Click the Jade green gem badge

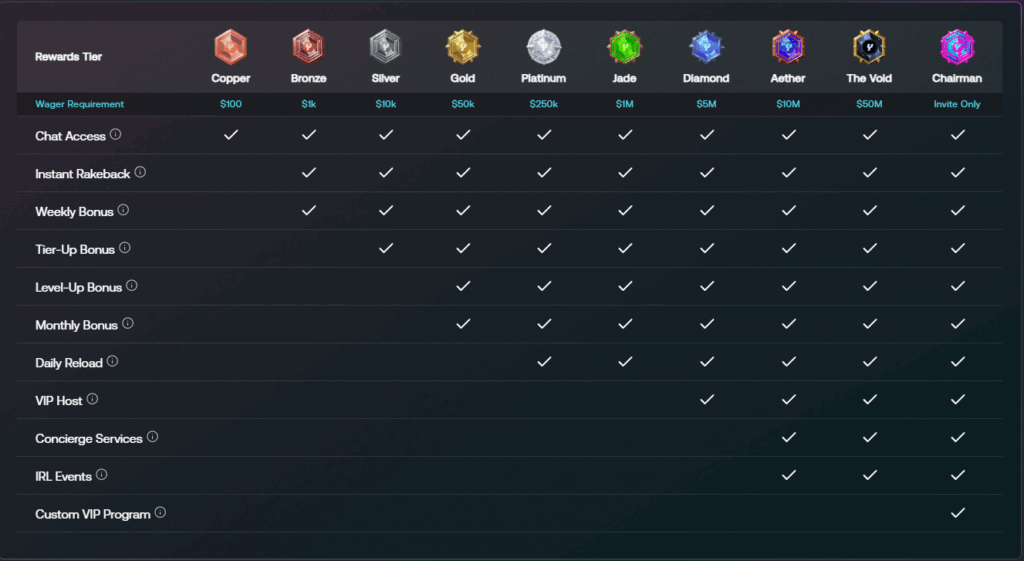click(624, 47)
